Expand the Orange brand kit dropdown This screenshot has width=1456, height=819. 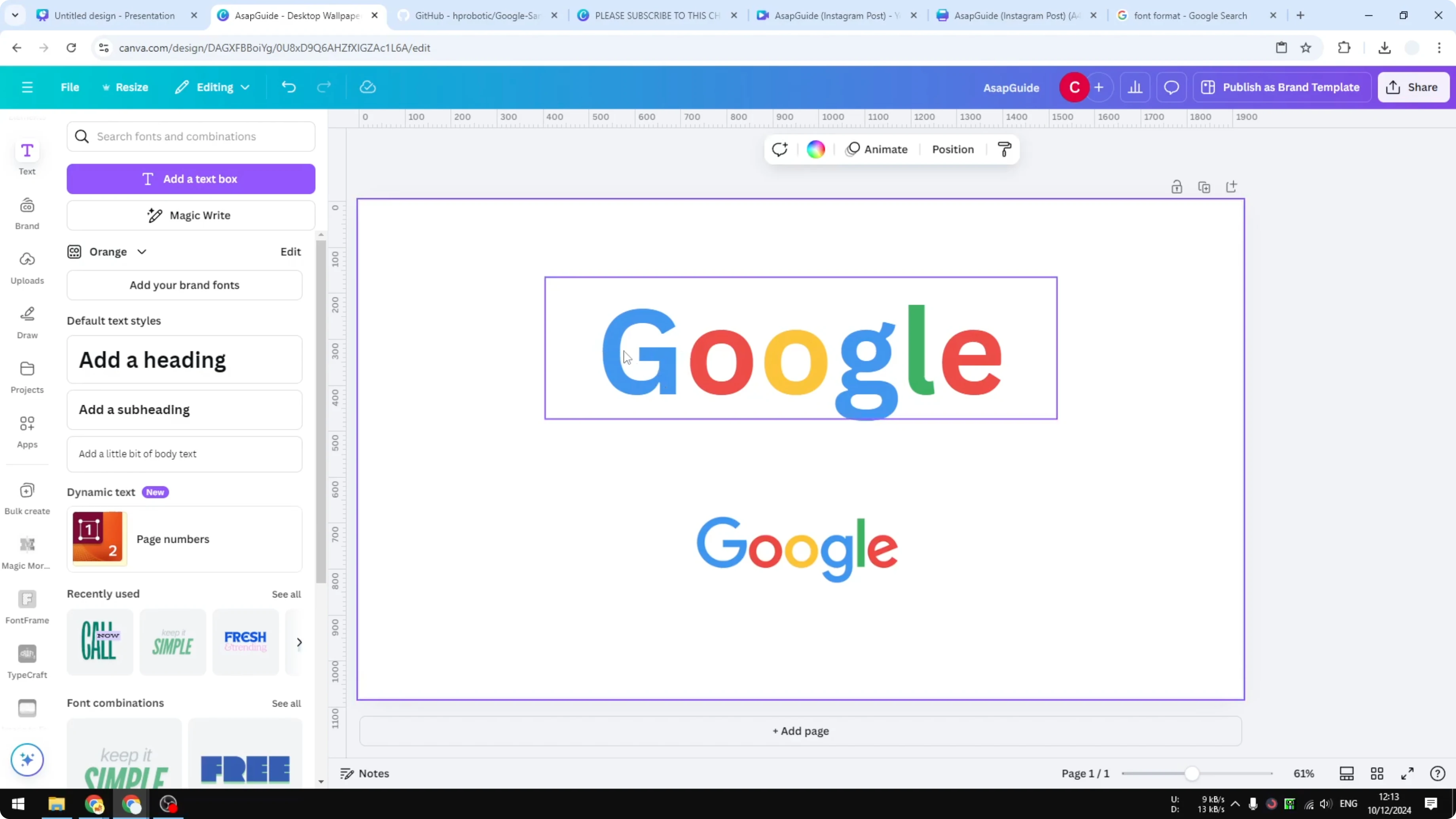click(141, 252)
